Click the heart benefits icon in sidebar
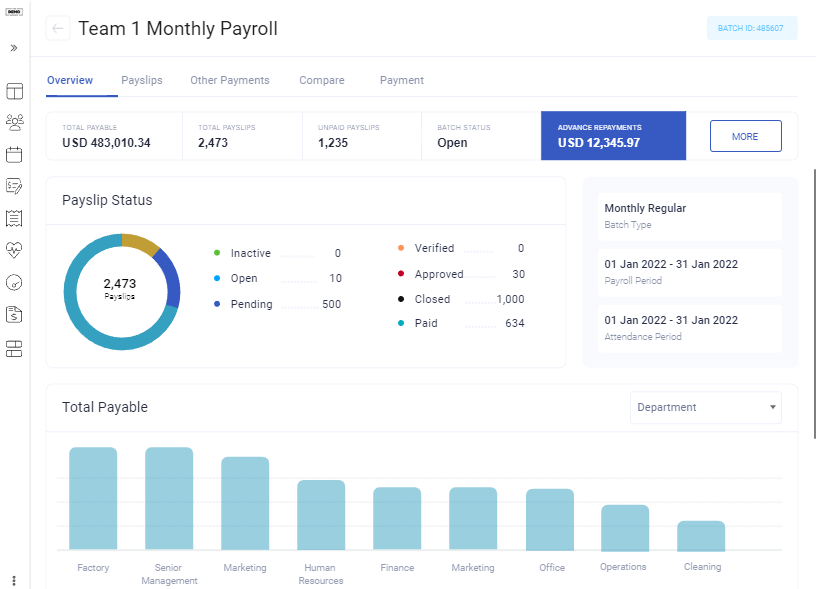816x589 pixels. [x=14, y=251]
